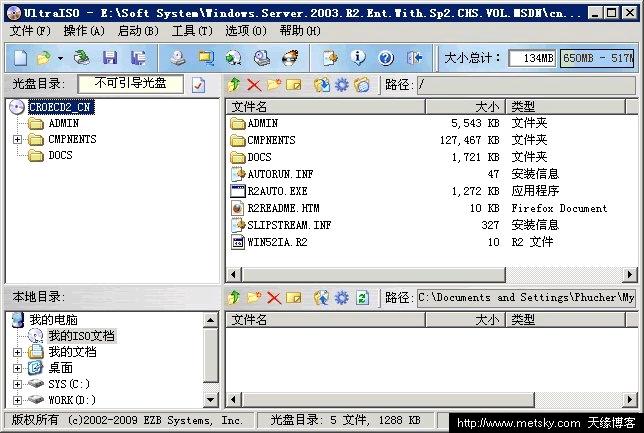
Task: Click the Open CD/DVD icon with green arrow
Action: click(x=81, y=58)
